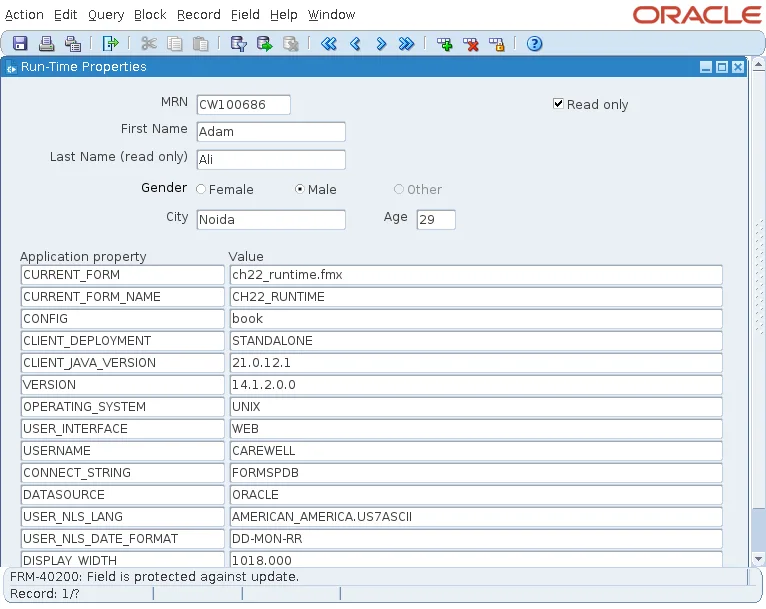Click the CH22_RUNTIME value cell
This screenshot has width=766, height=609.
click(476, 297)
